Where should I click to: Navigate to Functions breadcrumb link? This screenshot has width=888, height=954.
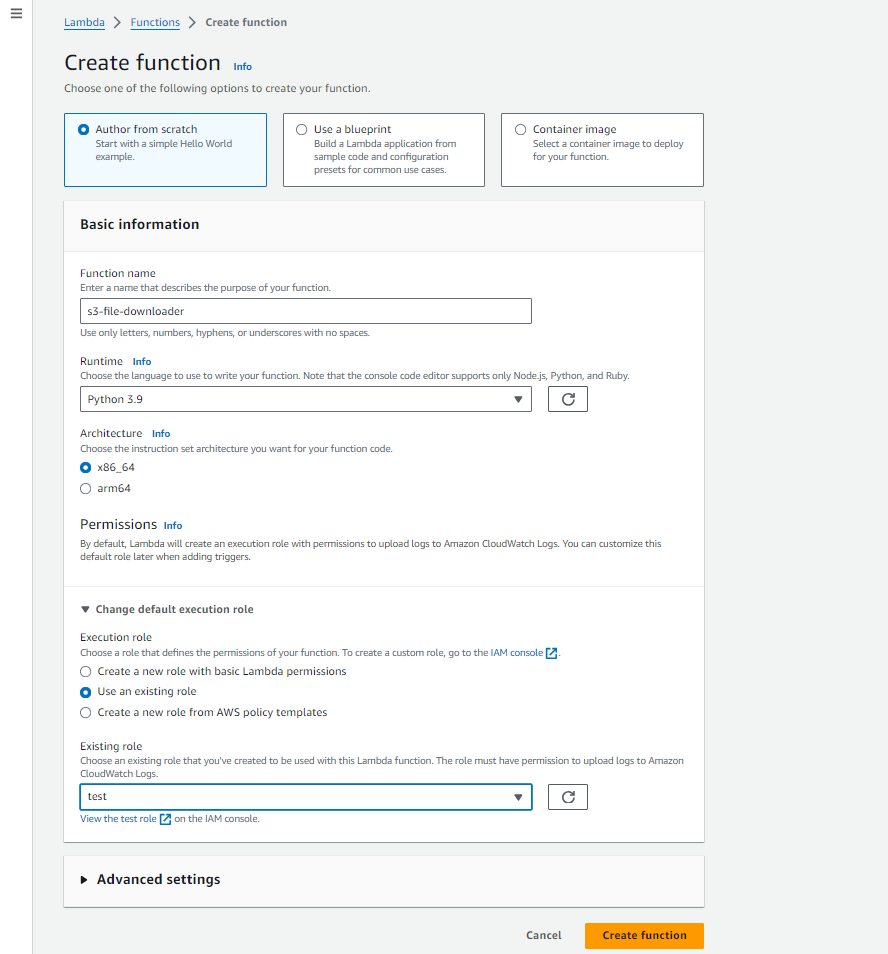[155, 22]
